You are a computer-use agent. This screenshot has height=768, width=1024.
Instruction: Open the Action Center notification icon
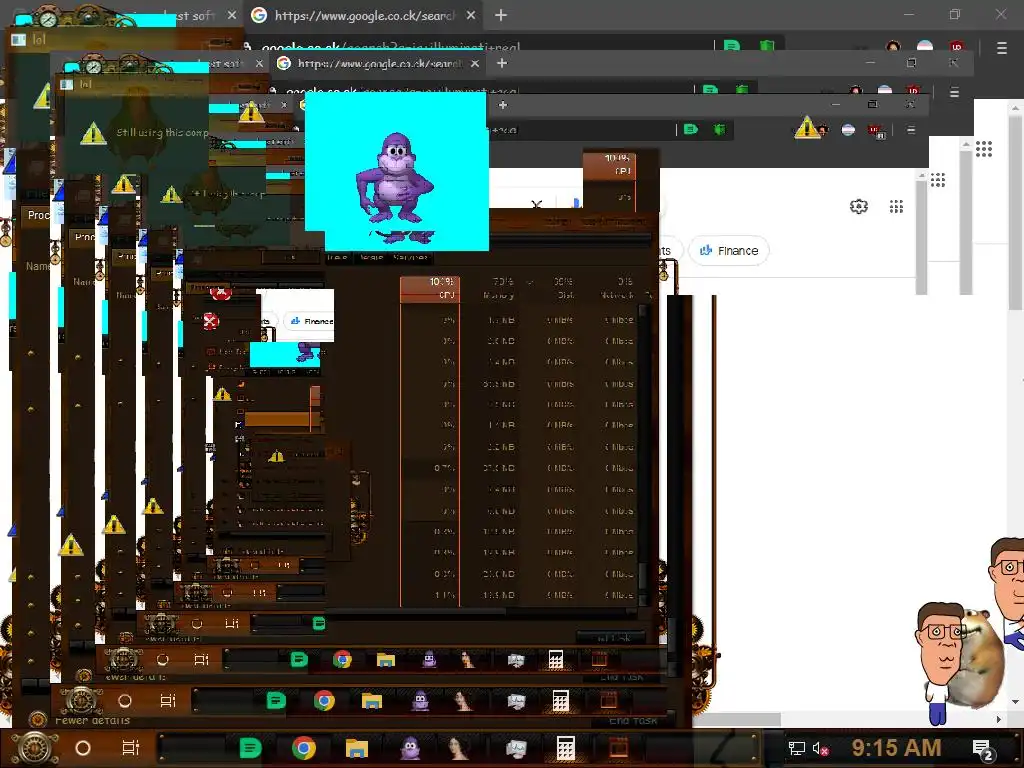pos(983,749)
